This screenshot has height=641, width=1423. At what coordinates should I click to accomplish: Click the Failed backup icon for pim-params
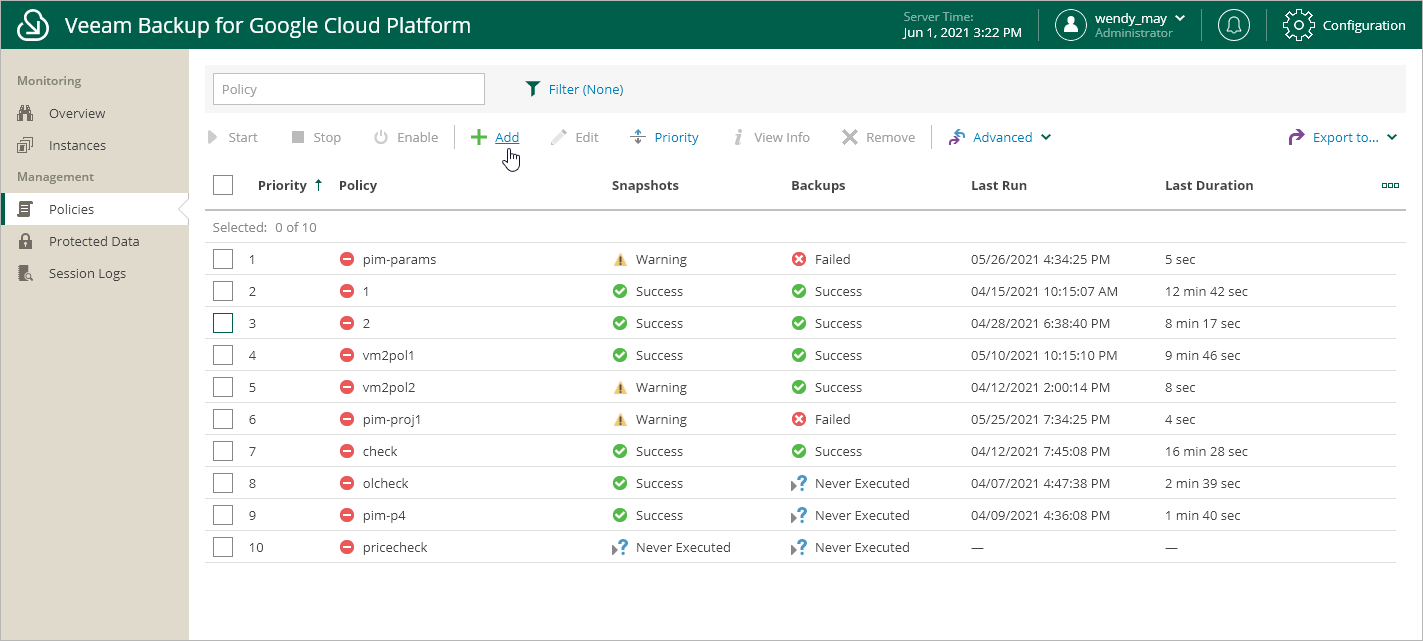click(x=799, y=259)
